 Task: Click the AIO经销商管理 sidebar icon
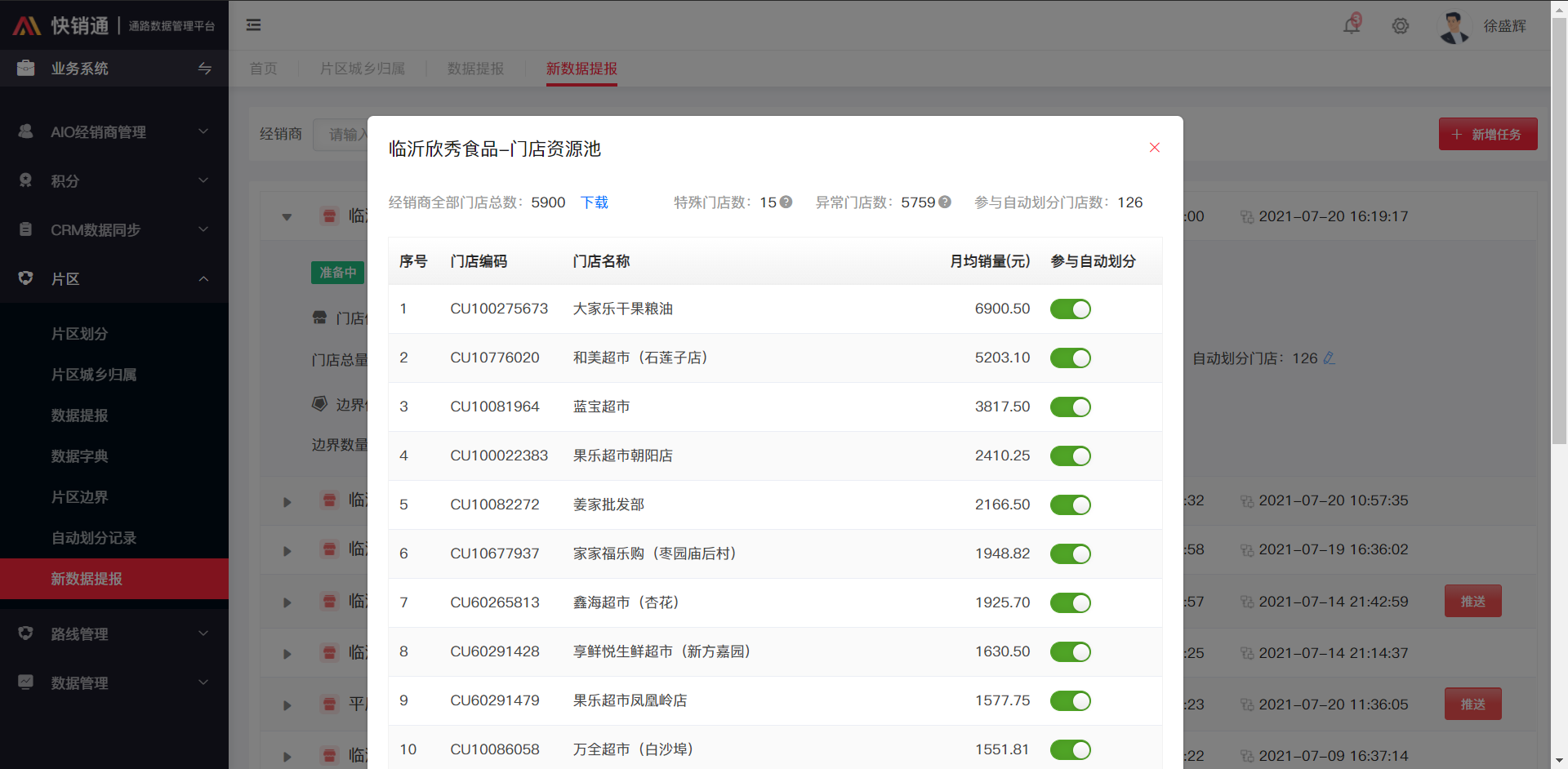[26, 131]
